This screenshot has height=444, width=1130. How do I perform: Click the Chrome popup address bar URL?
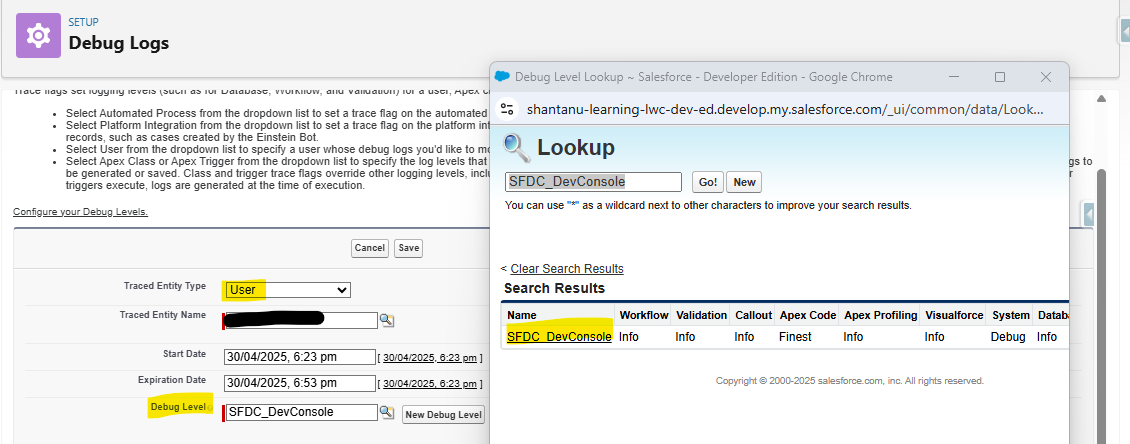[x=785, y=110]
